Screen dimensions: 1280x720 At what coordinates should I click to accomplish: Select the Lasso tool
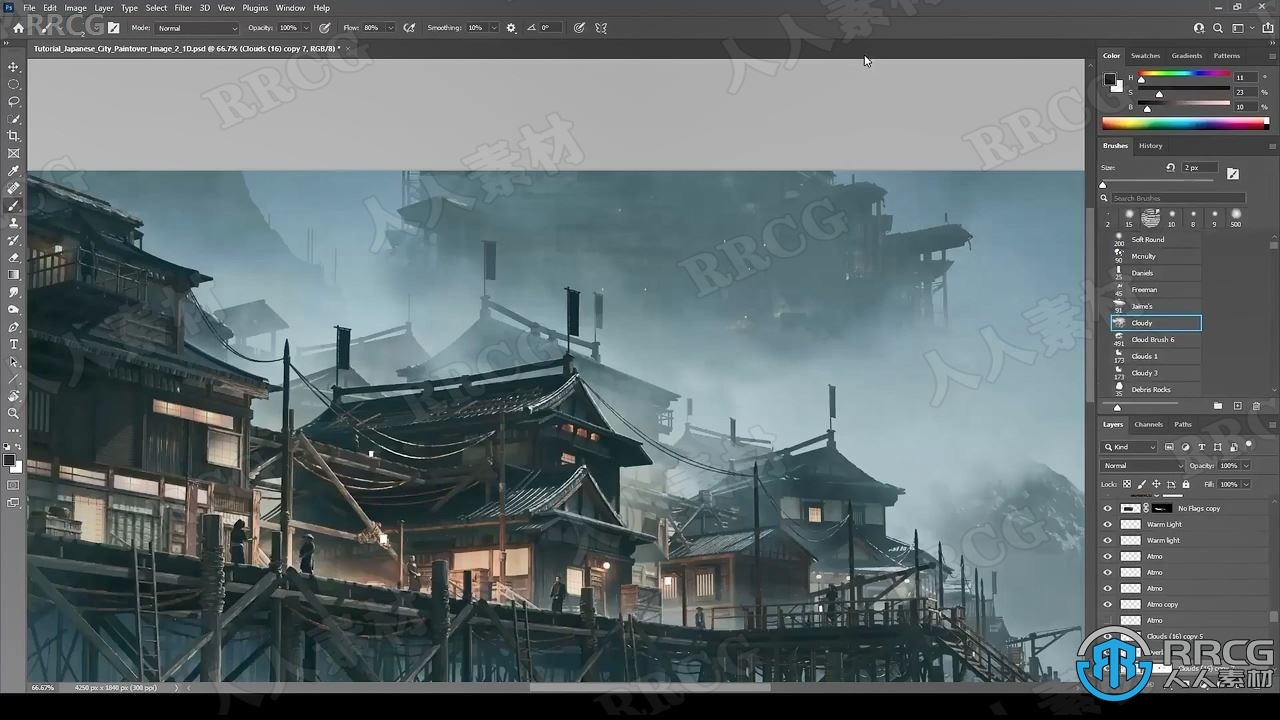tap(14, 101)
